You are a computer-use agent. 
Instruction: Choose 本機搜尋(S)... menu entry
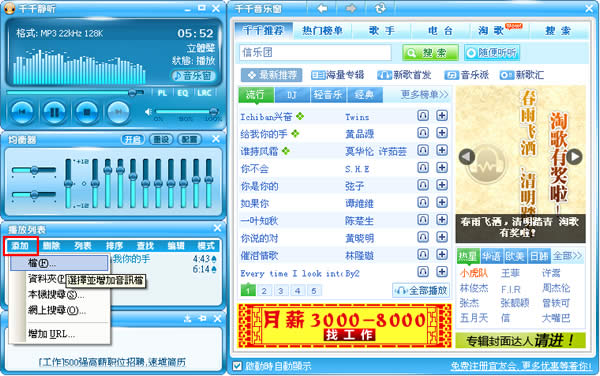[59, 295]
